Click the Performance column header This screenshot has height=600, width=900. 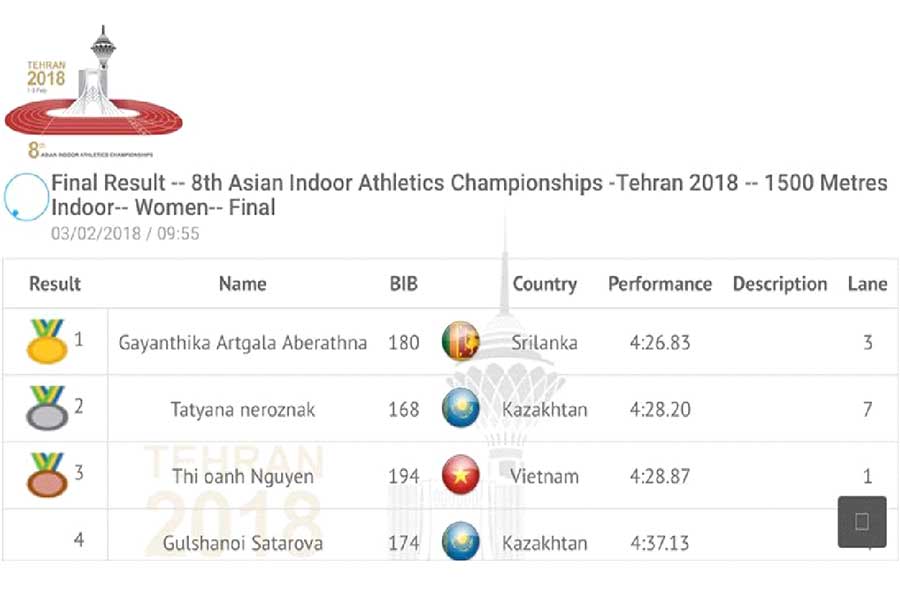click(x=660, y=284)
